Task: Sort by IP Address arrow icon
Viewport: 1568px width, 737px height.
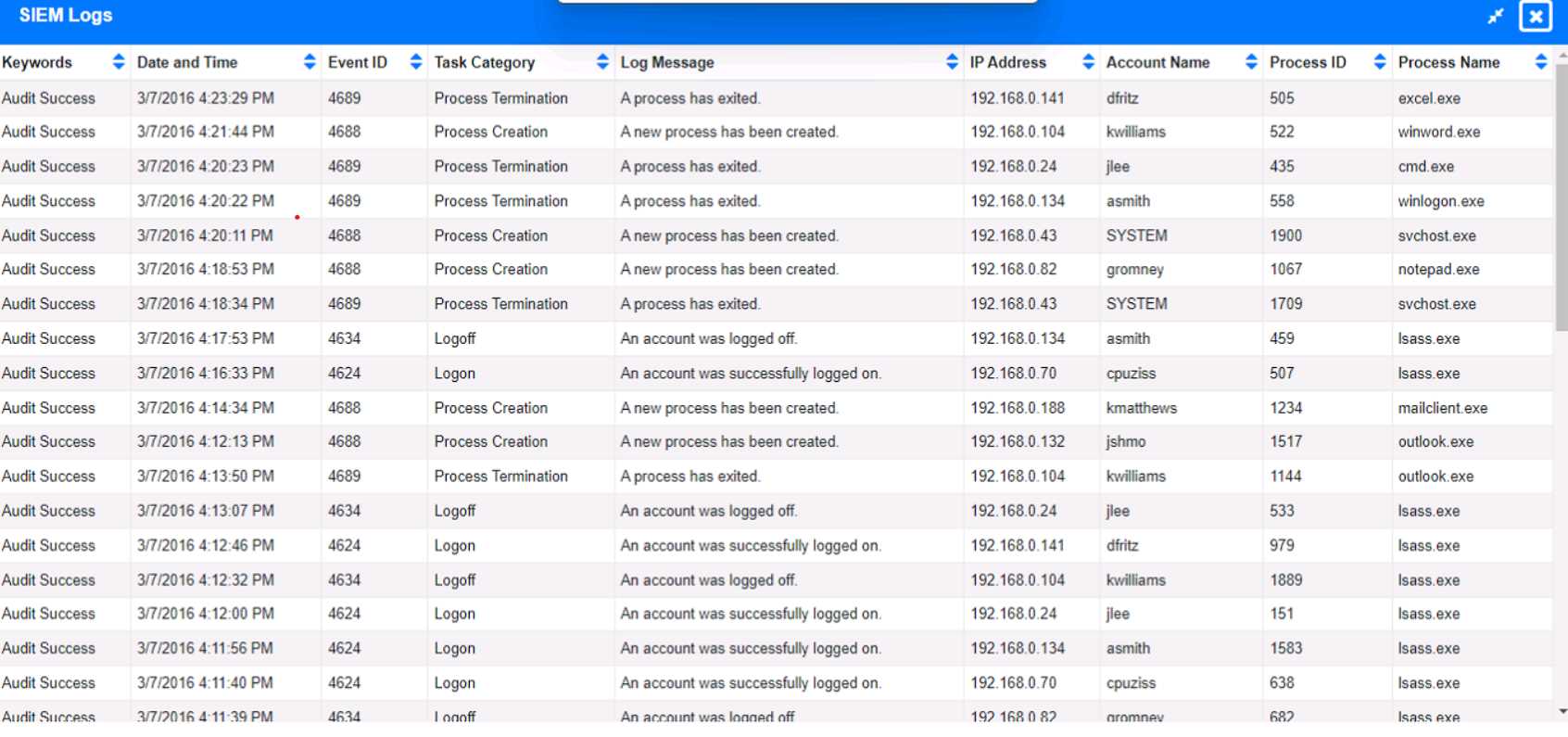Action: tap(1088, 62)
